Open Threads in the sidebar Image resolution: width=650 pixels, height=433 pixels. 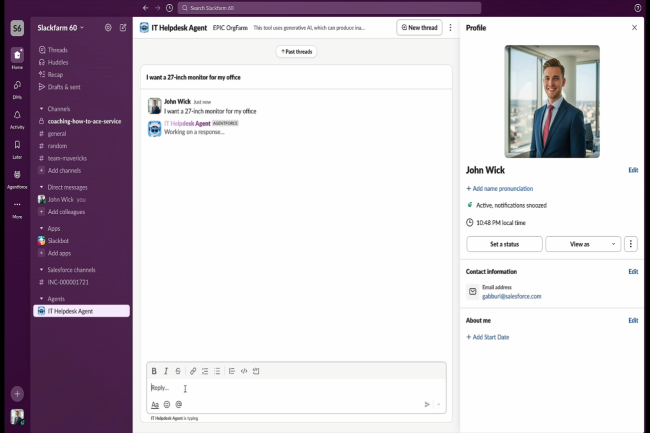(81, 50)
